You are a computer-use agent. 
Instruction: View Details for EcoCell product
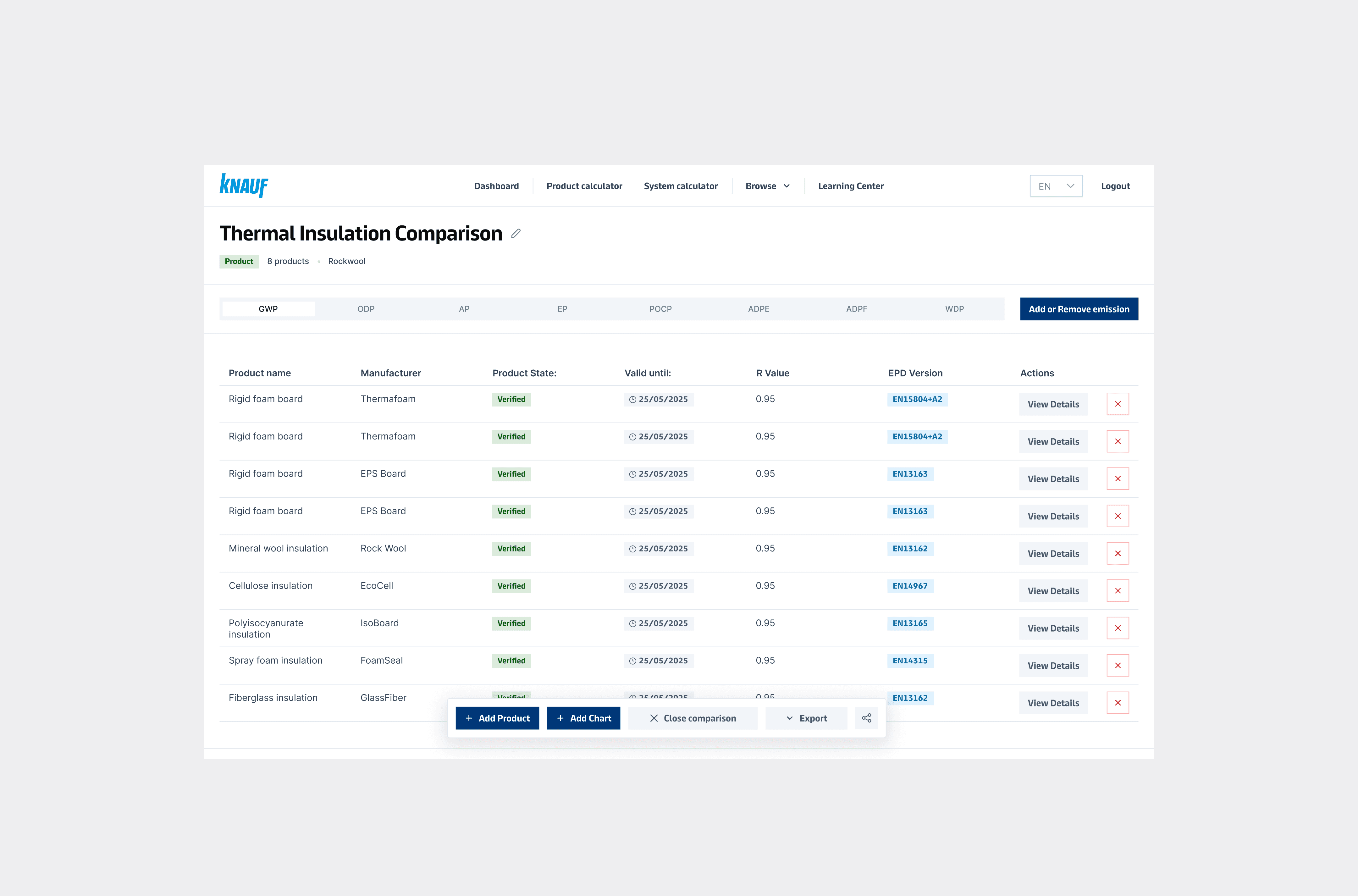(x=1052, y=591)
